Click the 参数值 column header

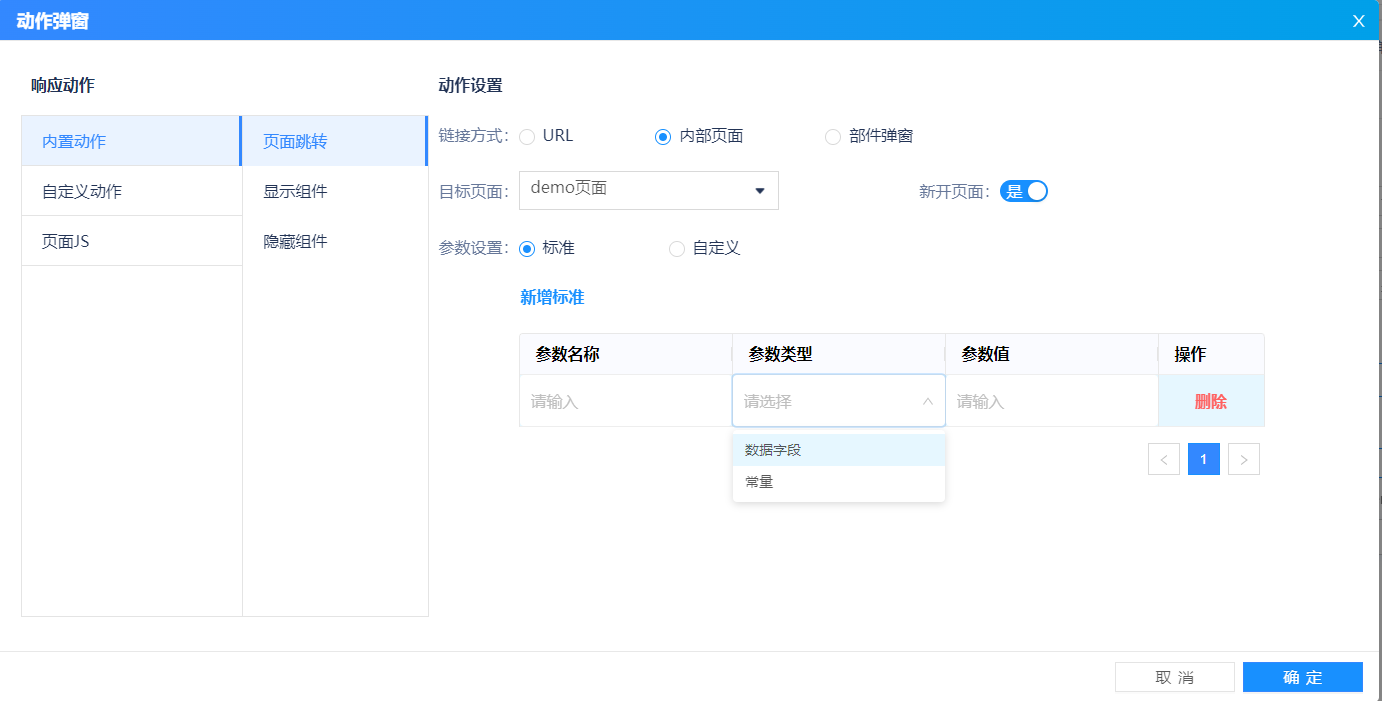pyautogui.click(x=1052, y=354)
